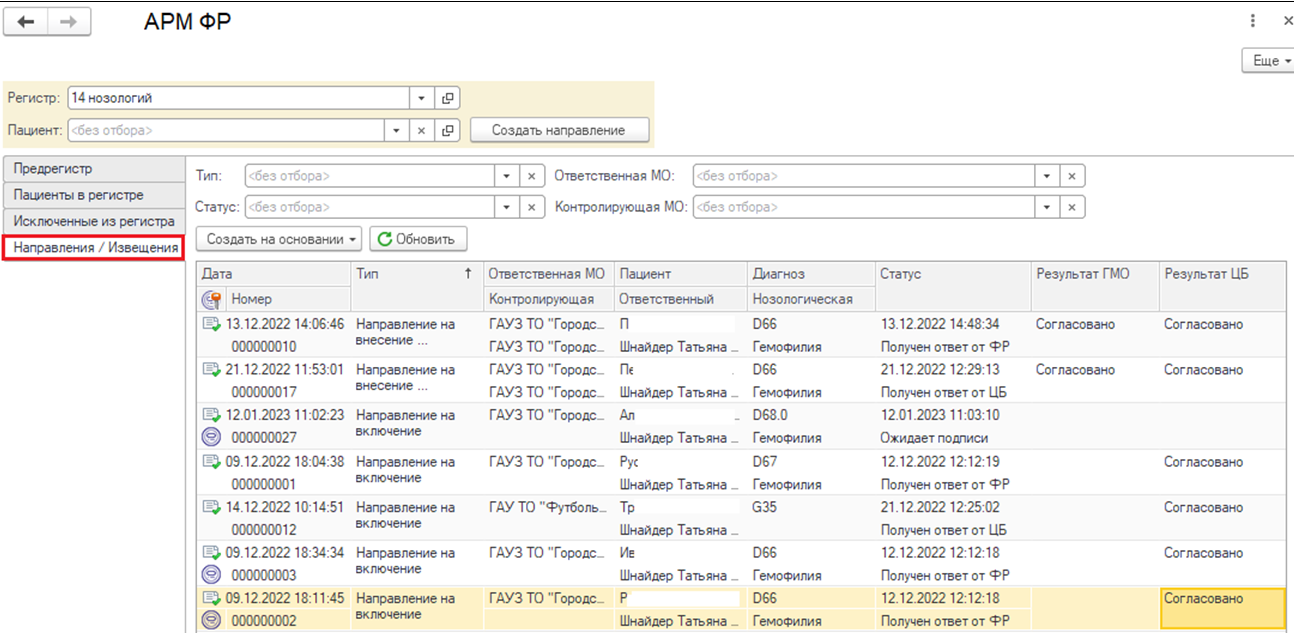
Task: Open the three-dot options menu
Action: (x=1252, y=21)
